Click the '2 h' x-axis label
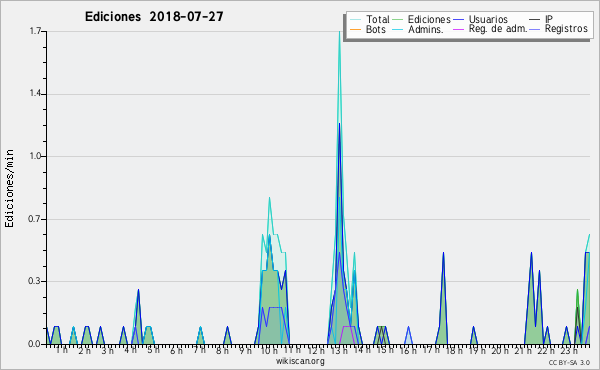Viewport: 600px width, 370px height. click(x=85, y=350)
